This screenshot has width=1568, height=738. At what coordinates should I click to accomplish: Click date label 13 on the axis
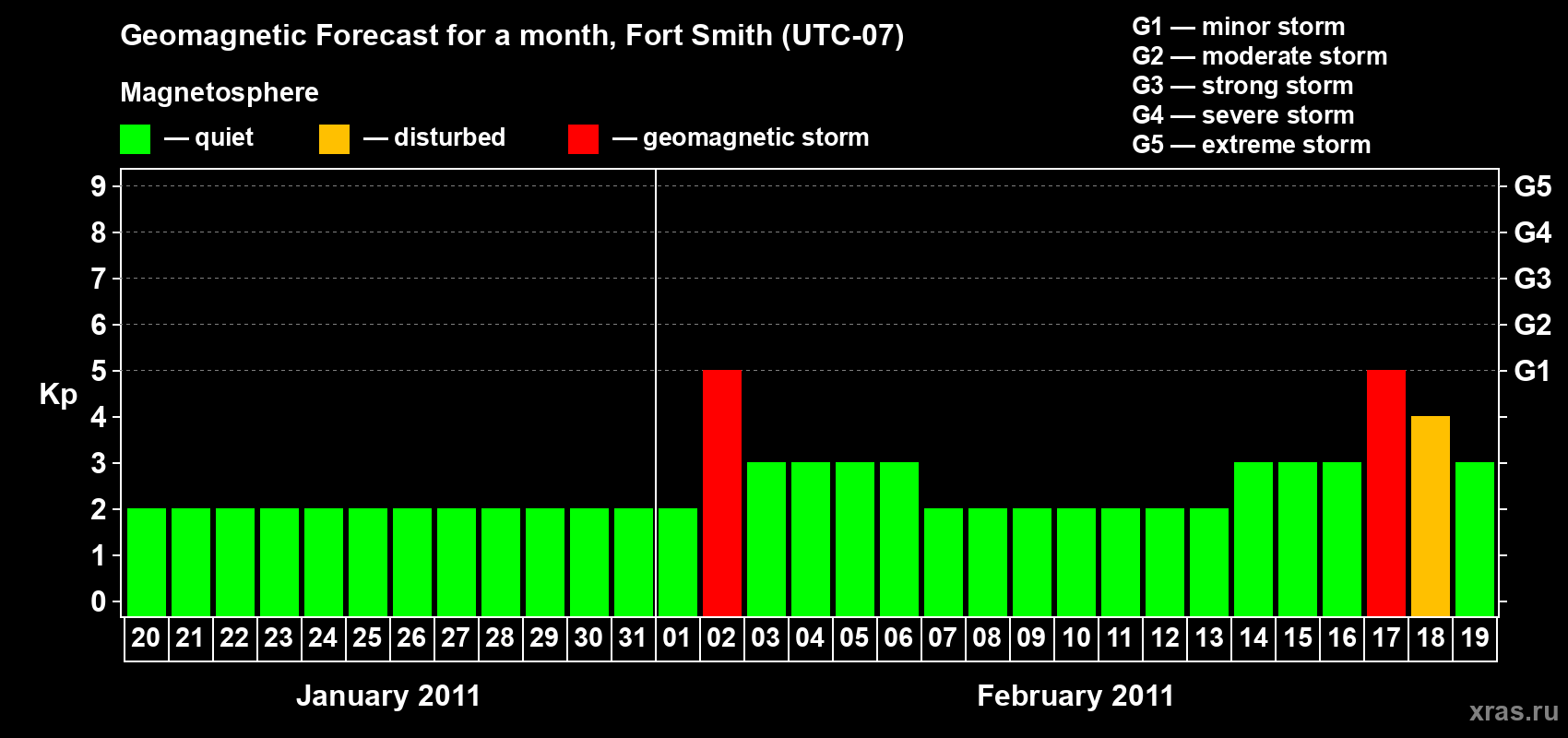[1209, 637]
